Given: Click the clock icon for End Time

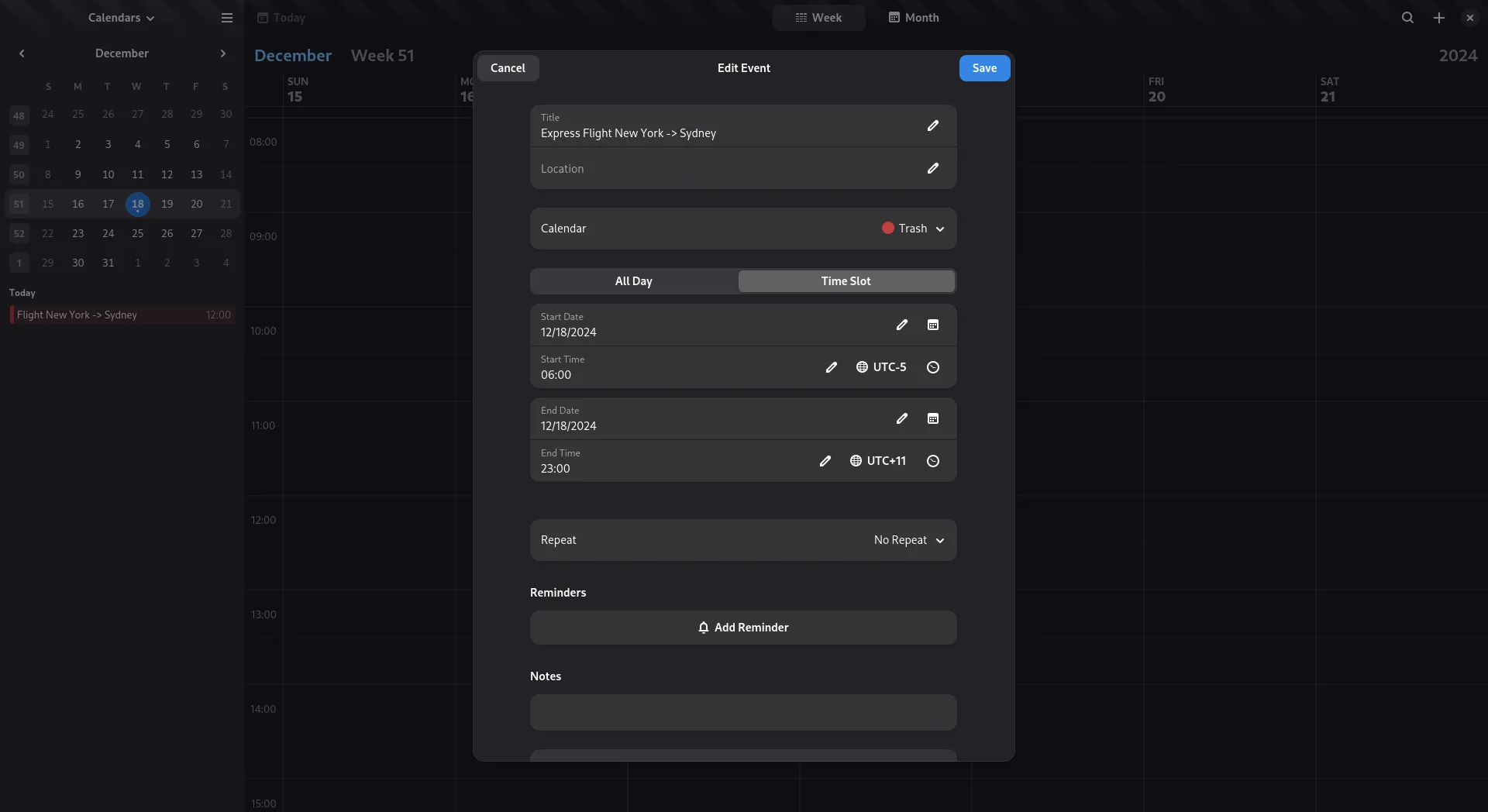Looking at the screenshot, I should point(932,461).
